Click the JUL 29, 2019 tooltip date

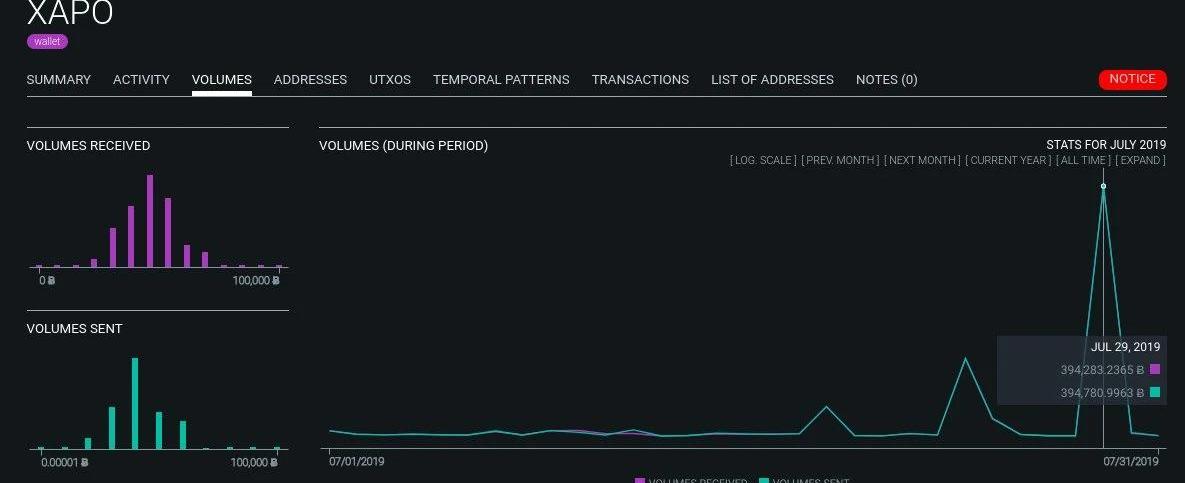(1125, 347)
